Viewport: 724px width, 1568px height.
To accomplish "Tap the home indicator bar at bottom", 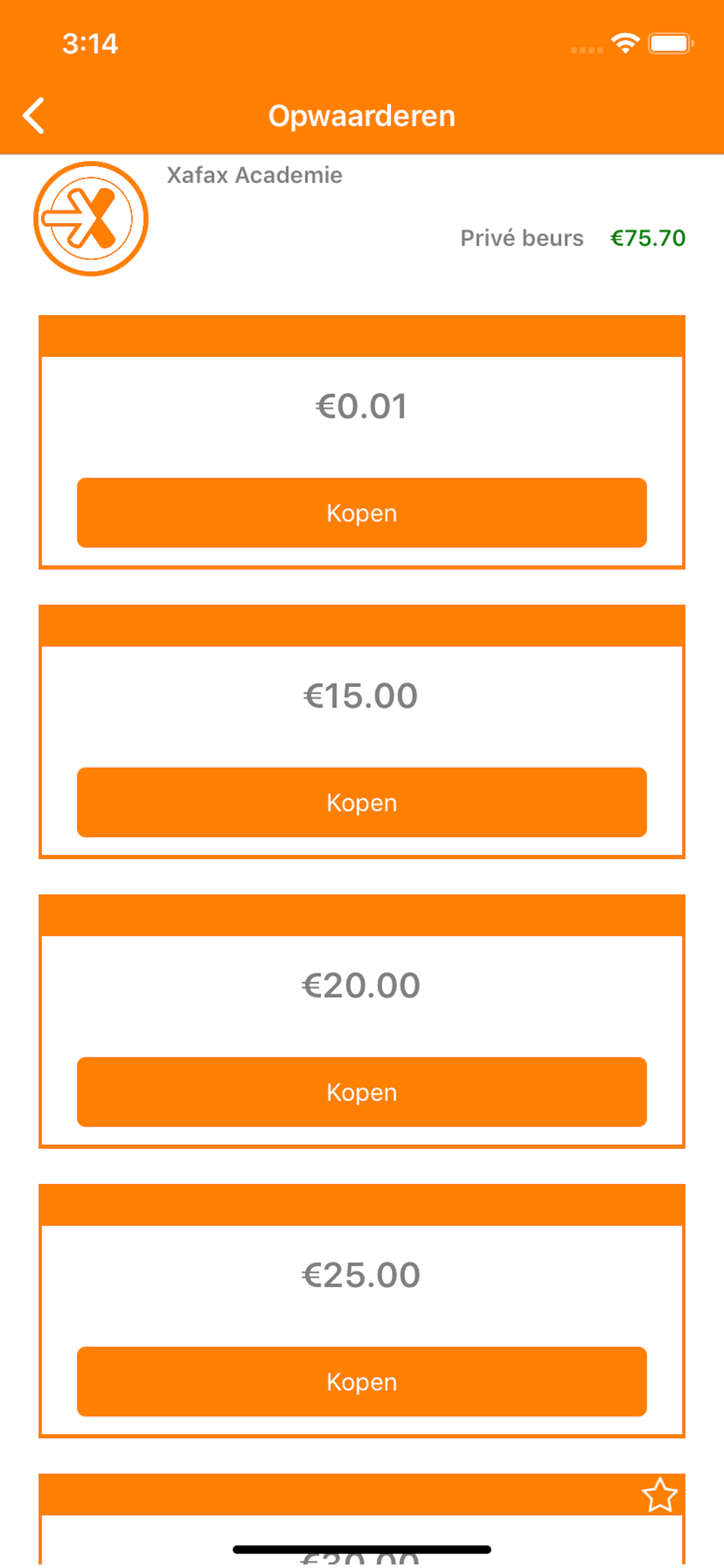I will 361,1549.
